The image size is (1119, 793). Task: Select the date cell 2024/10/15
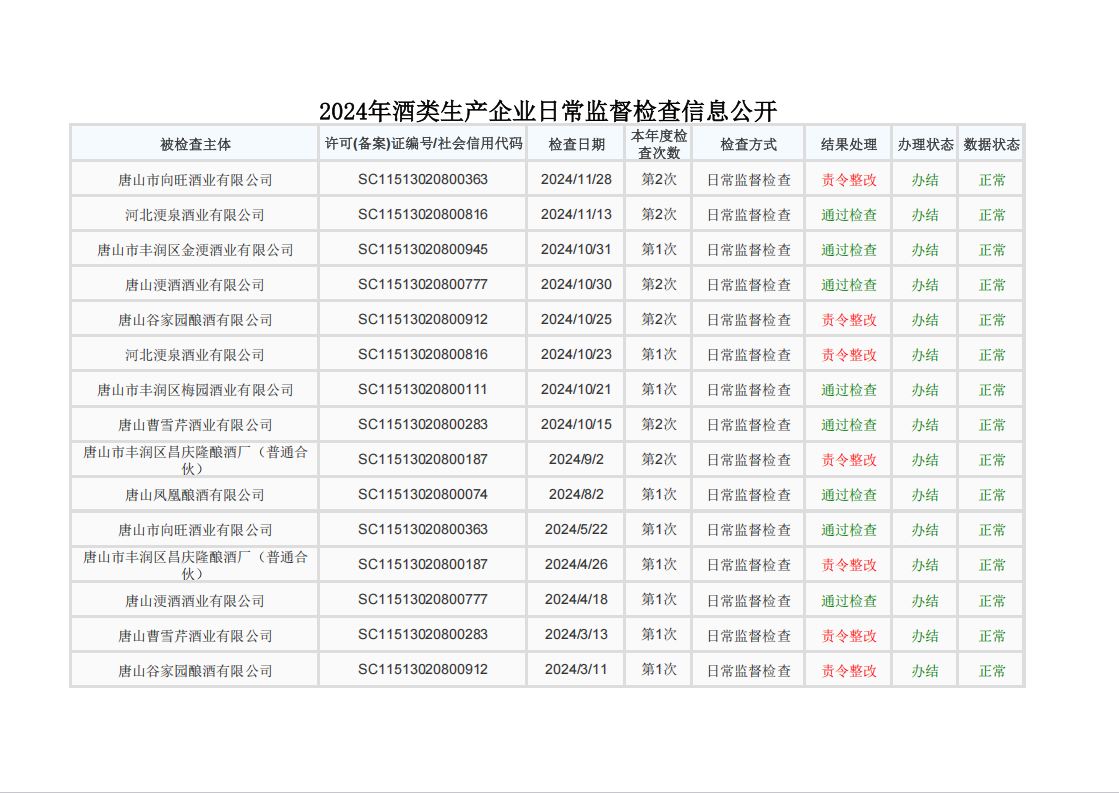pos(576,424)
